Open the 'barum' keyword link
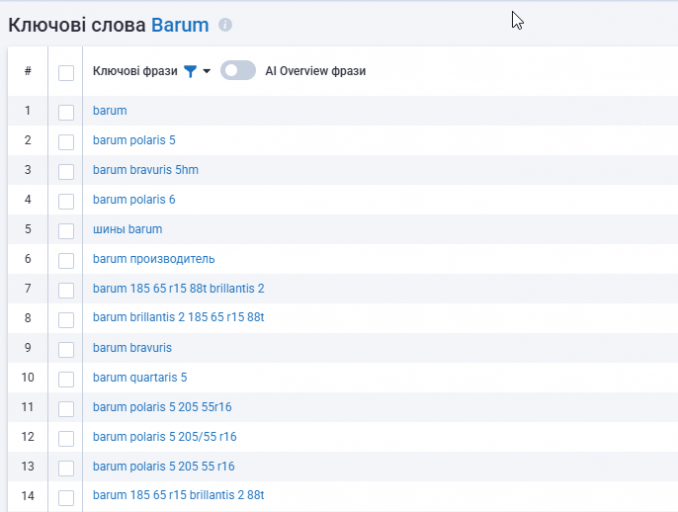This screenshot has width=678, height=512. pyautogui.click(x=110, y=111)
